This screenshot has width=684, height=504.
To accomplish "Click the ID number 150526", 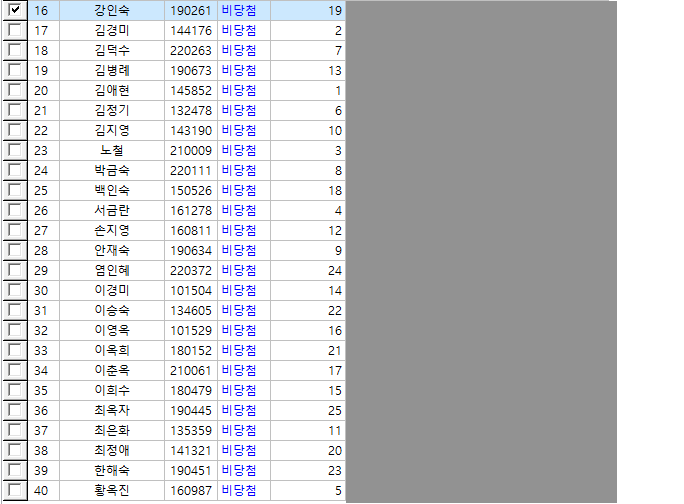I will pyautogui.click(x=191, y=190).
